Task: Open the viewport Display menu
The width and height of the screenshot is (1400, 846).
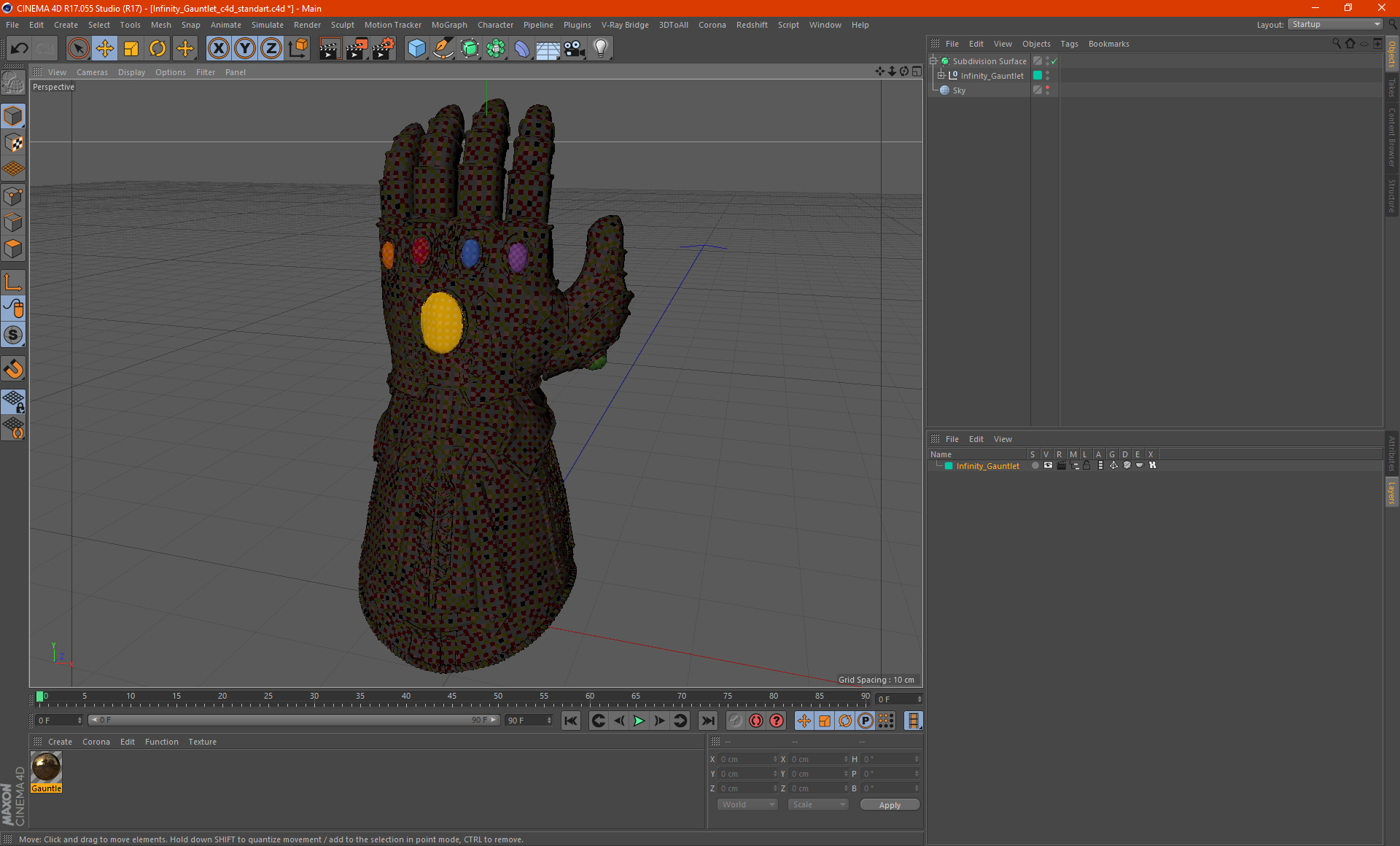Action: 131,72
